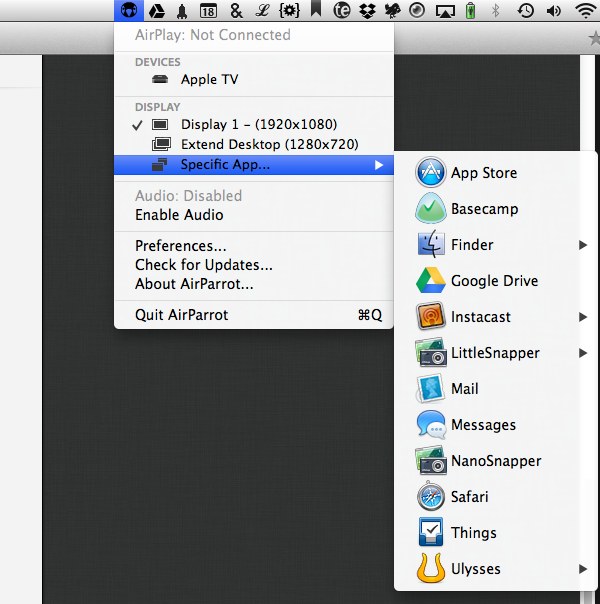Viewport: 600px width, 604px height.
Task: Click the NanoSnapper camera icon
Action: [431, 460]
